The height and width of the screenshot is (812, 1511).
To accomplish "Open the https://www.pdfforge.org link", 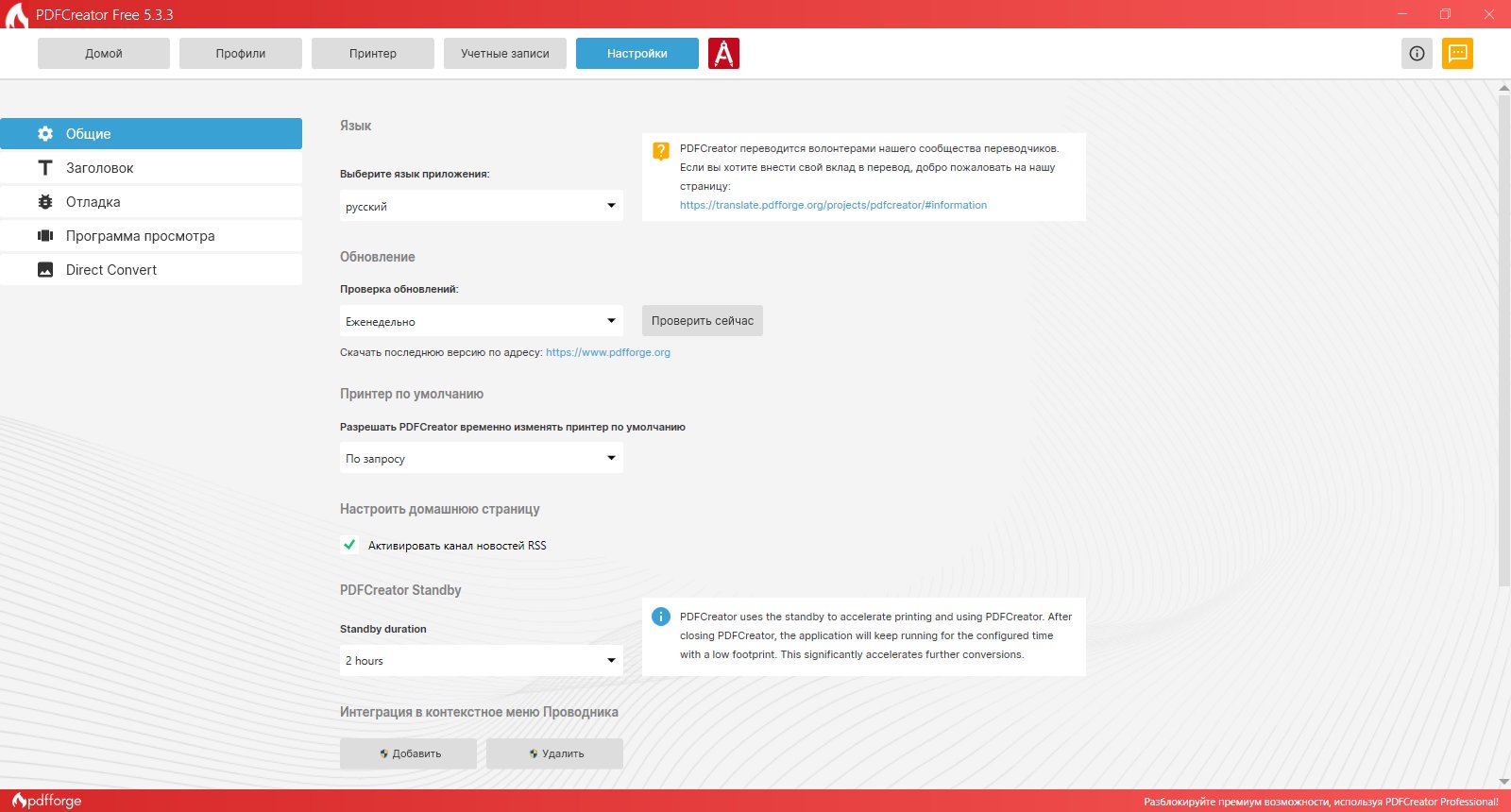I will click(x=608, y=352).
